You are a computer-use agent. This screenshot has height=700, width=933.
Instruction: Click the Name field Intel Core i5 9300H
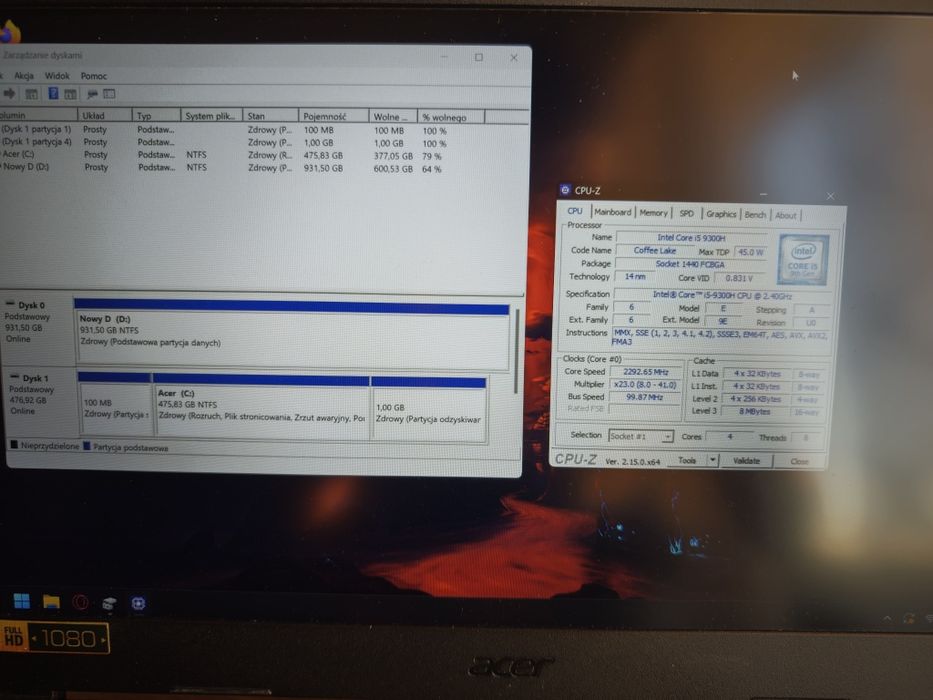click(691, 238)
